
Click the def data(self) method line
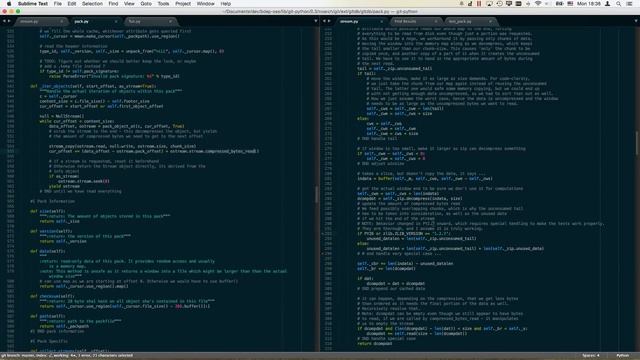click(x=48, y=251)
